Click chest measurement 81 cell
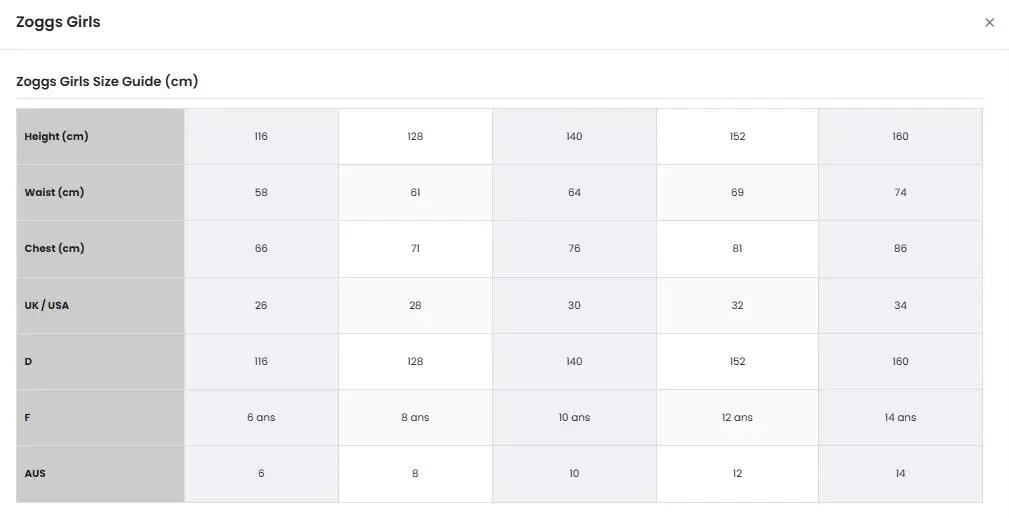This screenshot has width=1009, height=518. (x=737, y=248)
